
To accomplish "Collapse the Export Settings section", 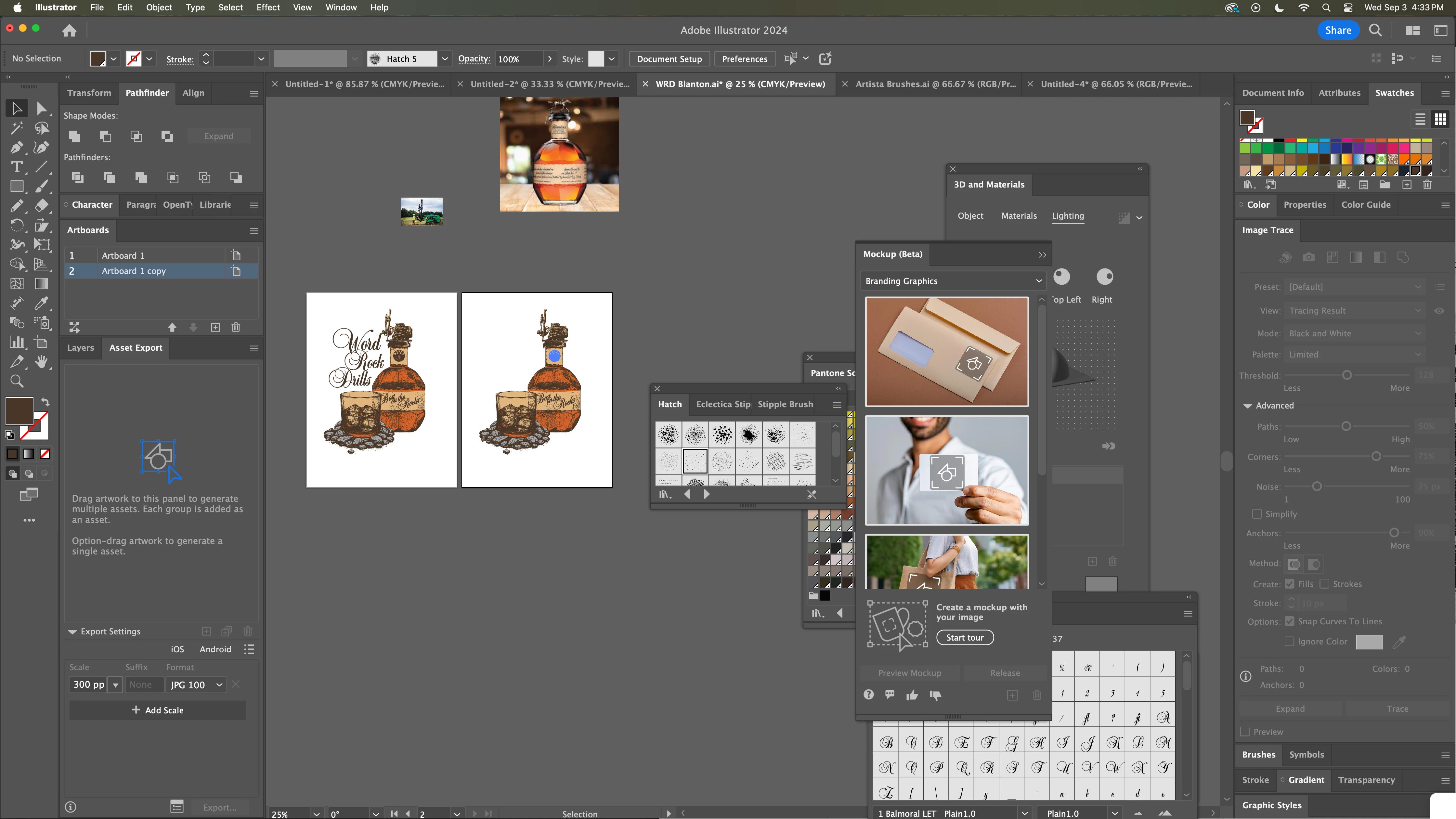I will coord(72,631).
